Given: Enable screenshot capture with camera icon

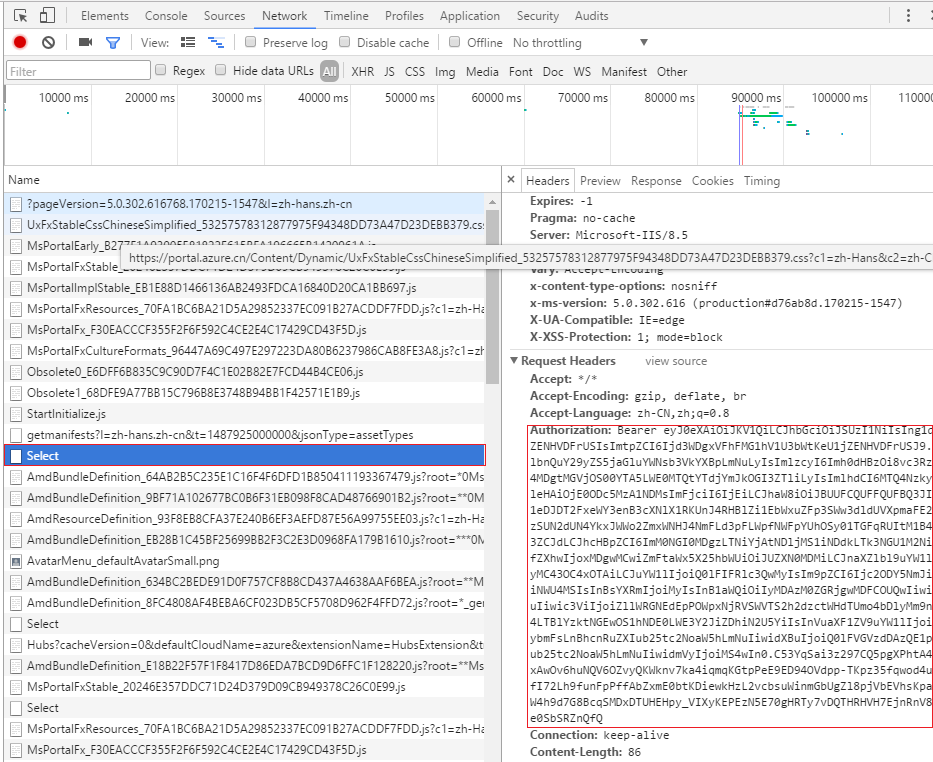Looking at the screenshot, I should coord(83,42).
